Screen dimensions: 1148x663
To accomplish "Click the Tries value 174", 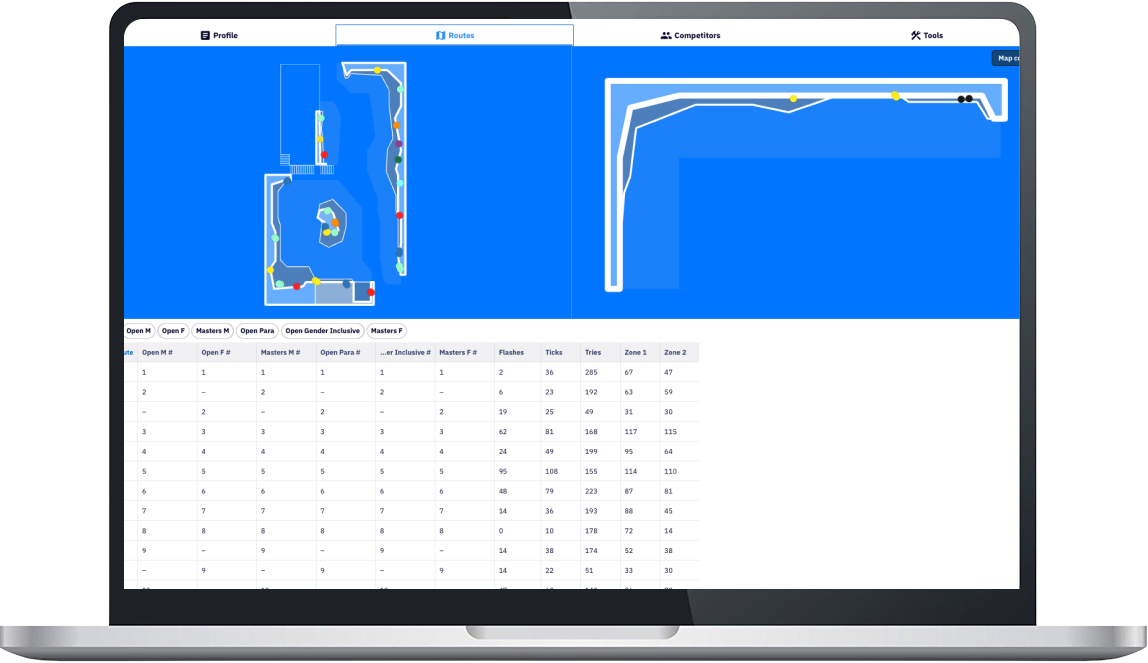I will 592,550.
